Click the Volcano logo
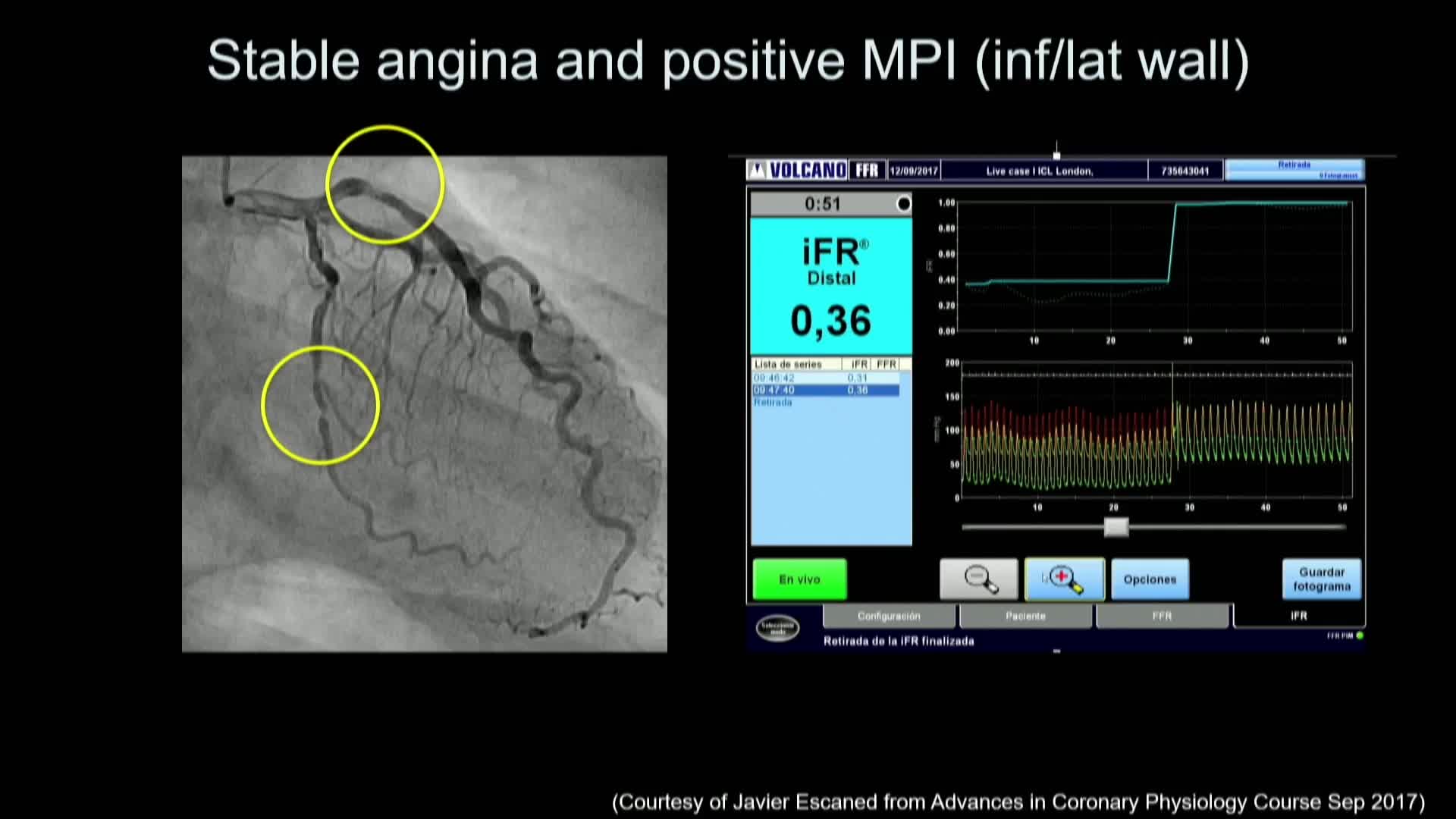Screen dimensions: 1456x819 coord(798,171)
